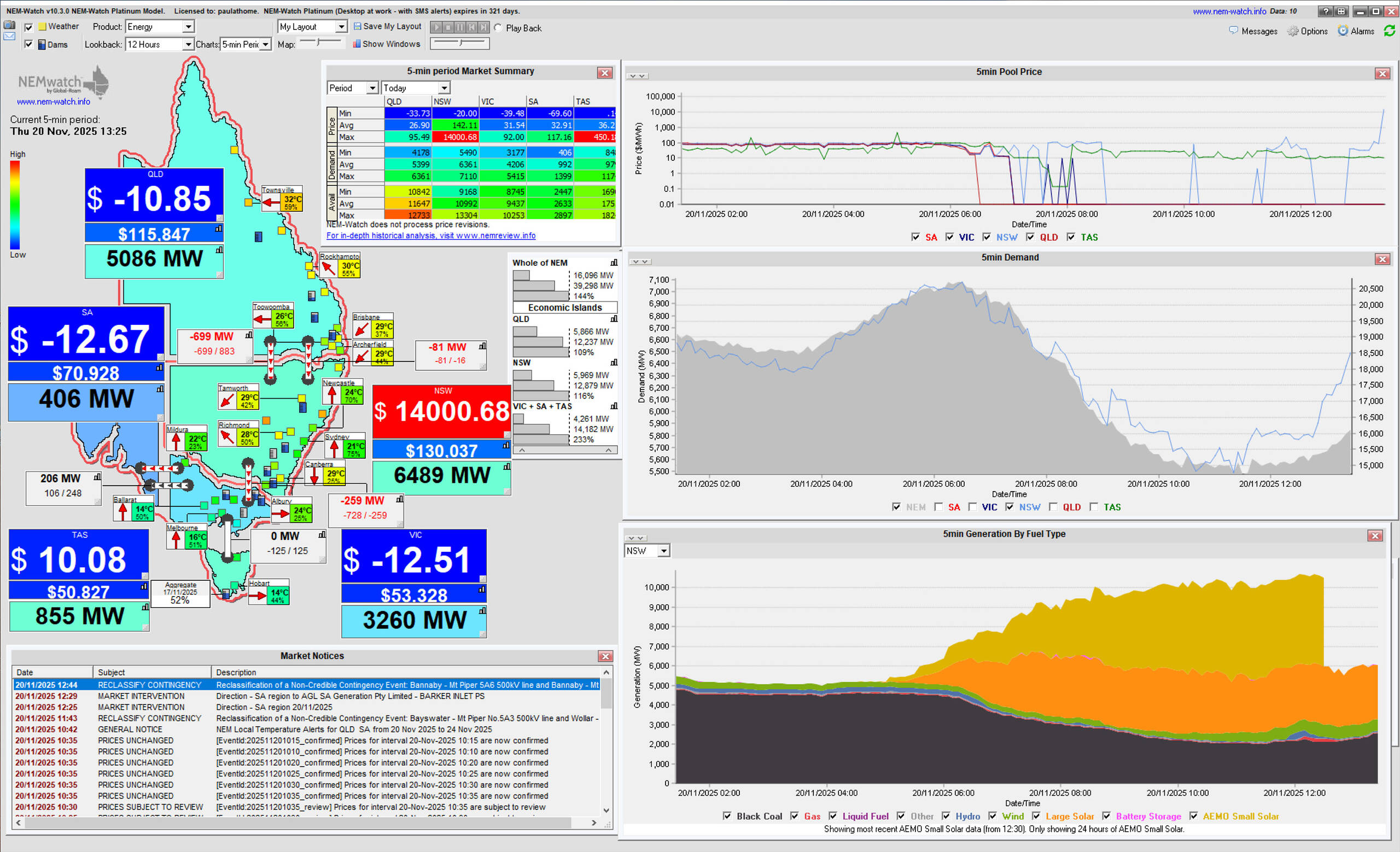Click the green refresh arrows icon
Screen dimensions: 1400x852
[1389, 31]
